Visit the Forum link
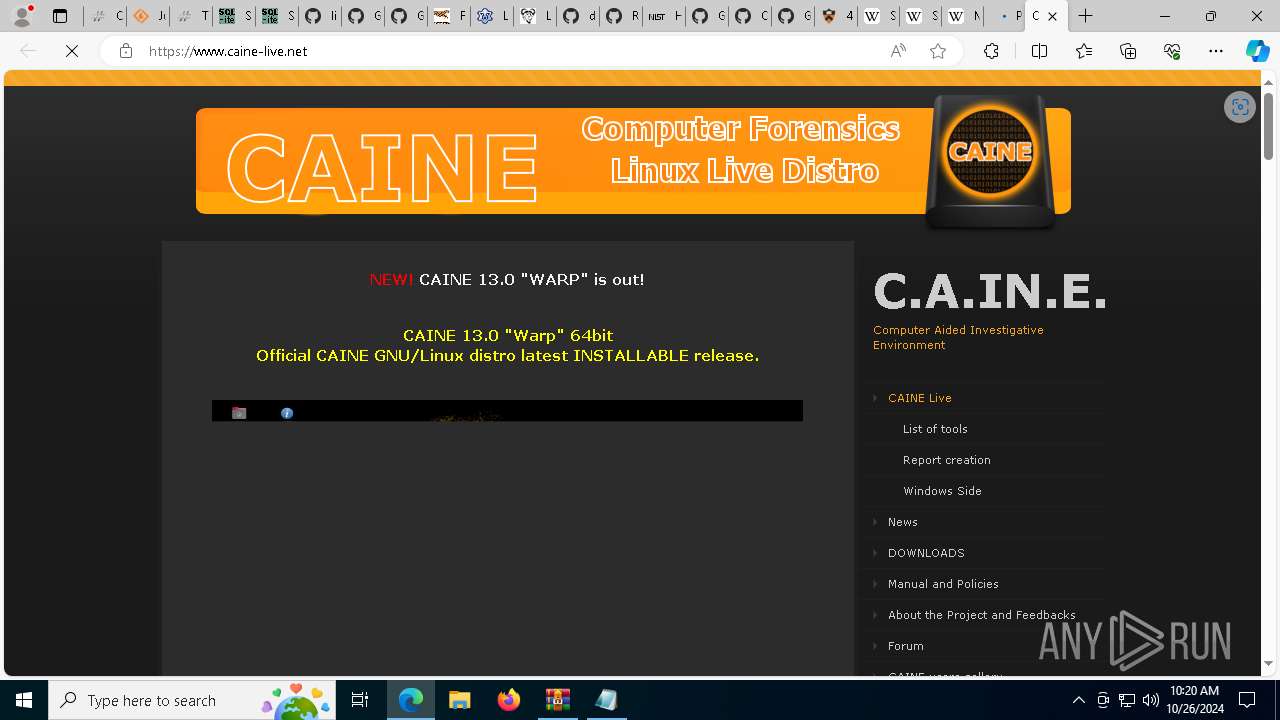 (x=905, y=646)
